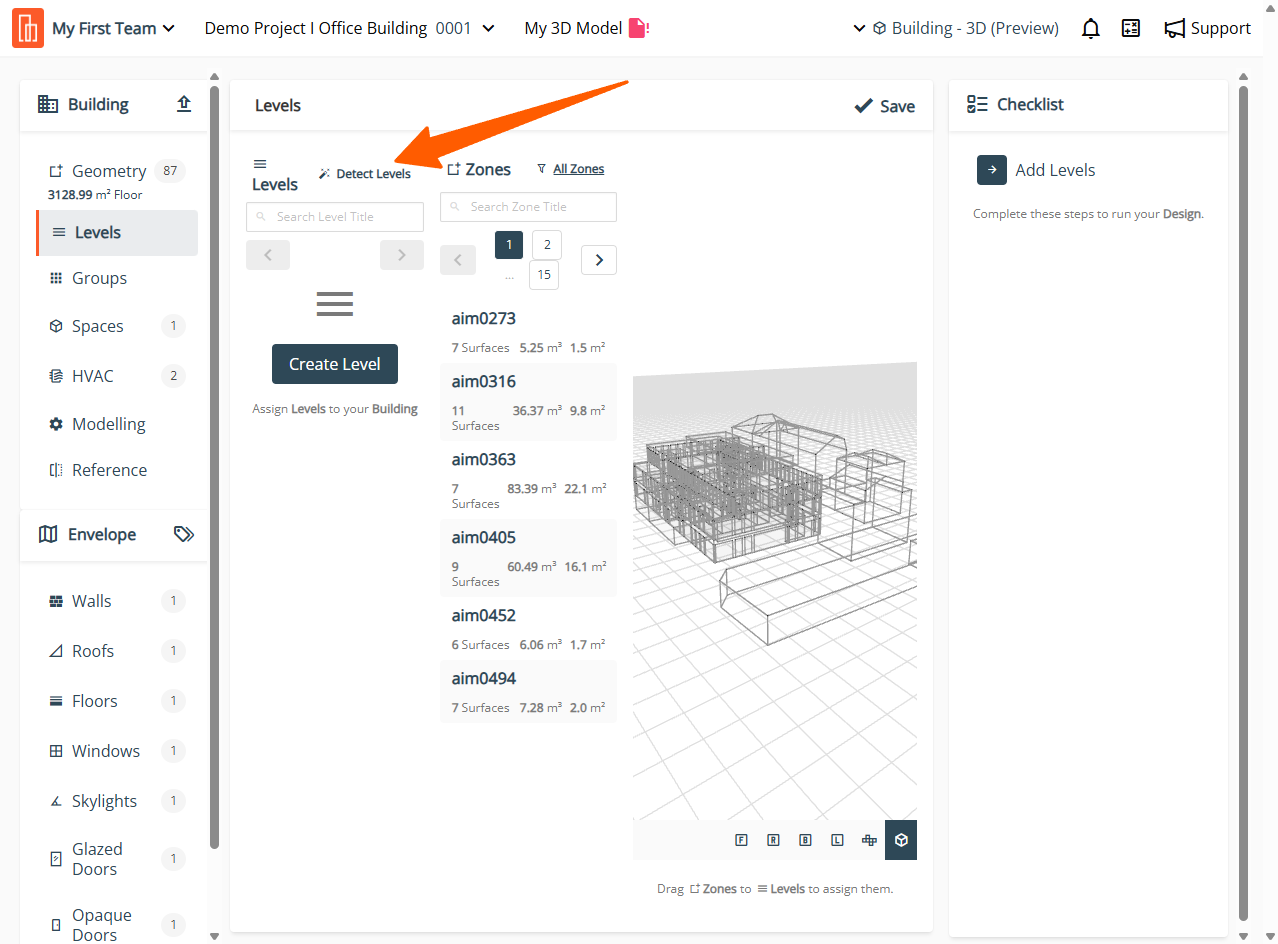
Task: Go to HVAC in the sidebar
Action: [x=93, y=376]
